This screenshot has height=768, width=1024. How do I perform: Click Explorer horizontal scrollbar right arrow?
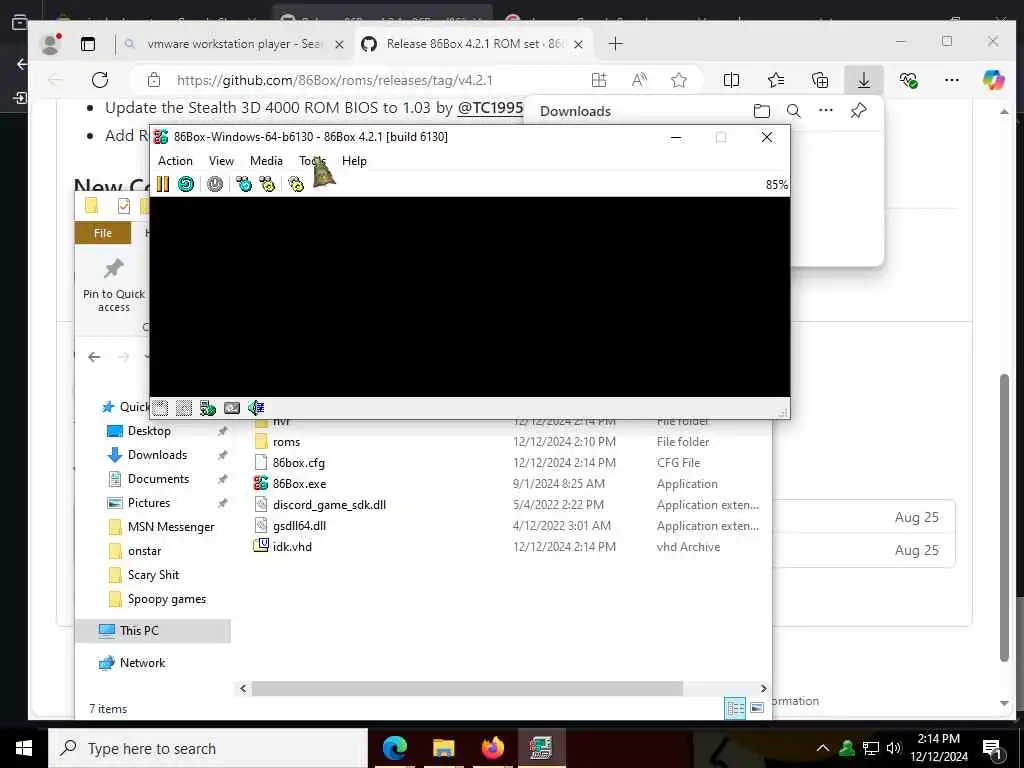pos(763,688)
